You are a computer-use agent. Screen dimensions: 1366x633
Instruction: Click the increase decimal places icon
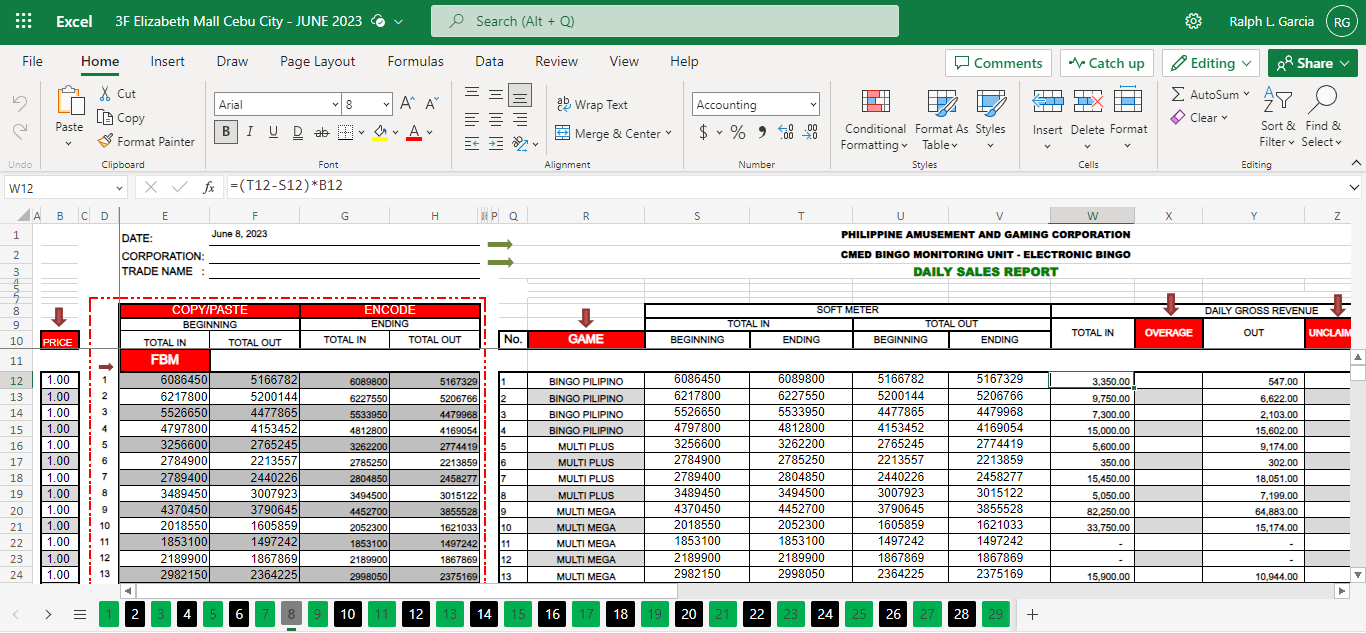tap(785, 133)
